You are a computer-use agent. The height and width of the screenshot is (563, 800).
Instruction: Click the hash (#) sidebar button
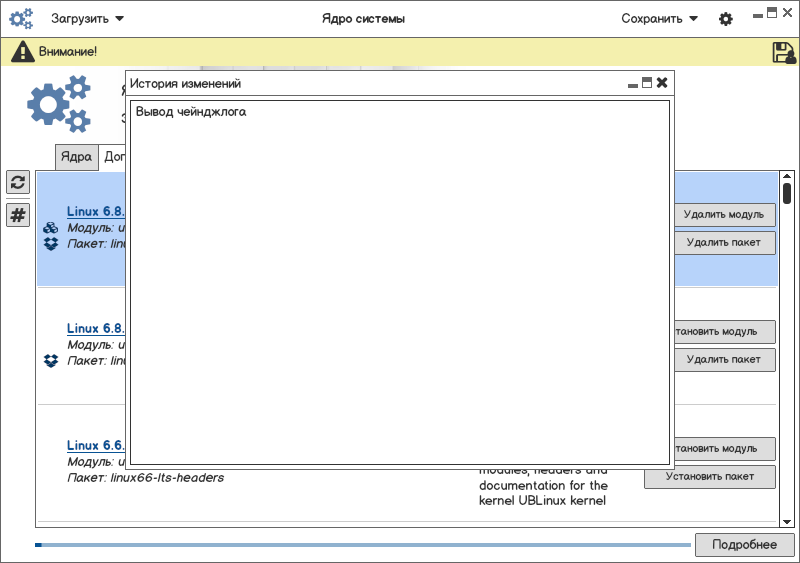point(18,215)
